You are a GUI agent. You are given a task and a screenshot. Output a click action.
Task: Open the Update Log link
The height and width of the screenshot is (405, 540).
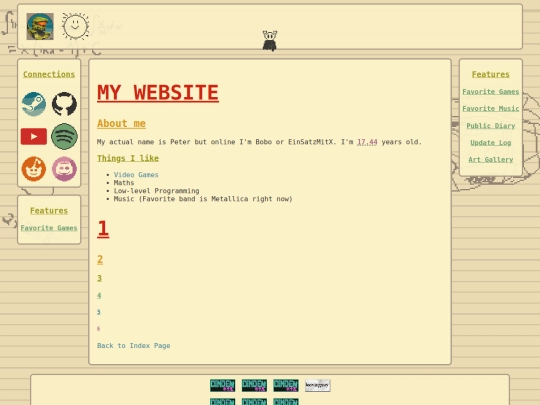pos(491,143)
